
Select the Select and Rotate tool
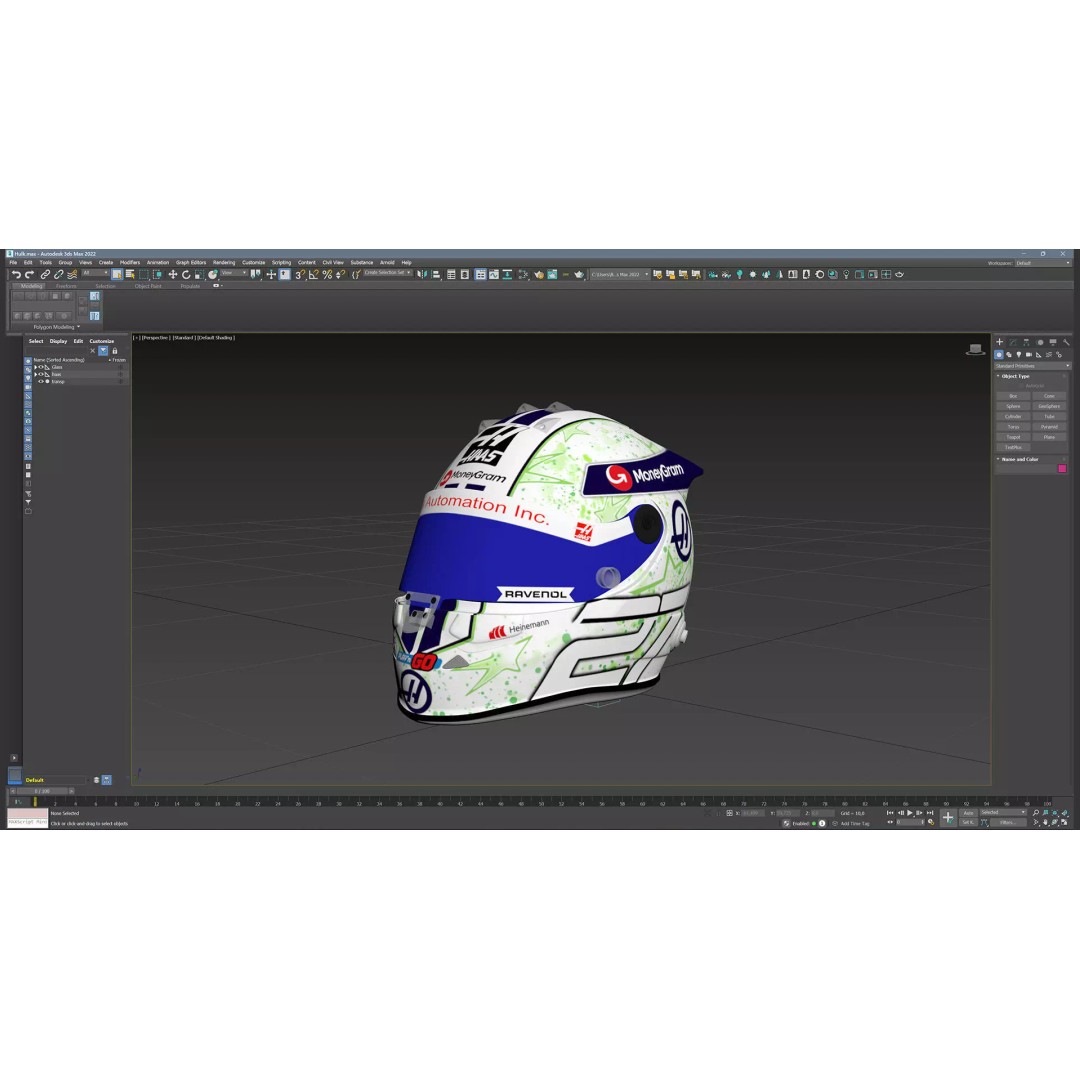186,272
